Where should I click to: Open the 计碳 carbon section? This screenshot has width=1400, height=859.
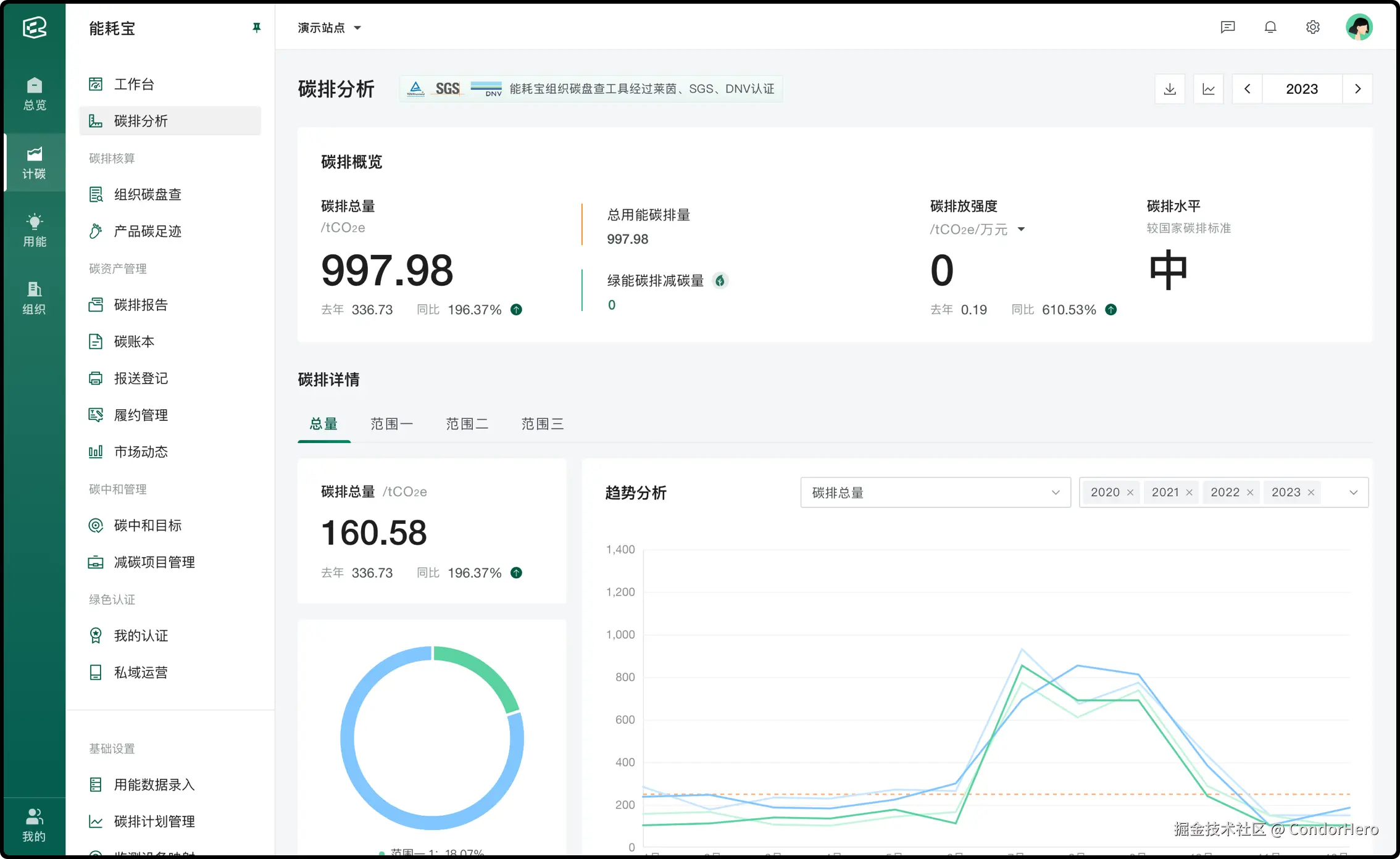pos(35,163)
